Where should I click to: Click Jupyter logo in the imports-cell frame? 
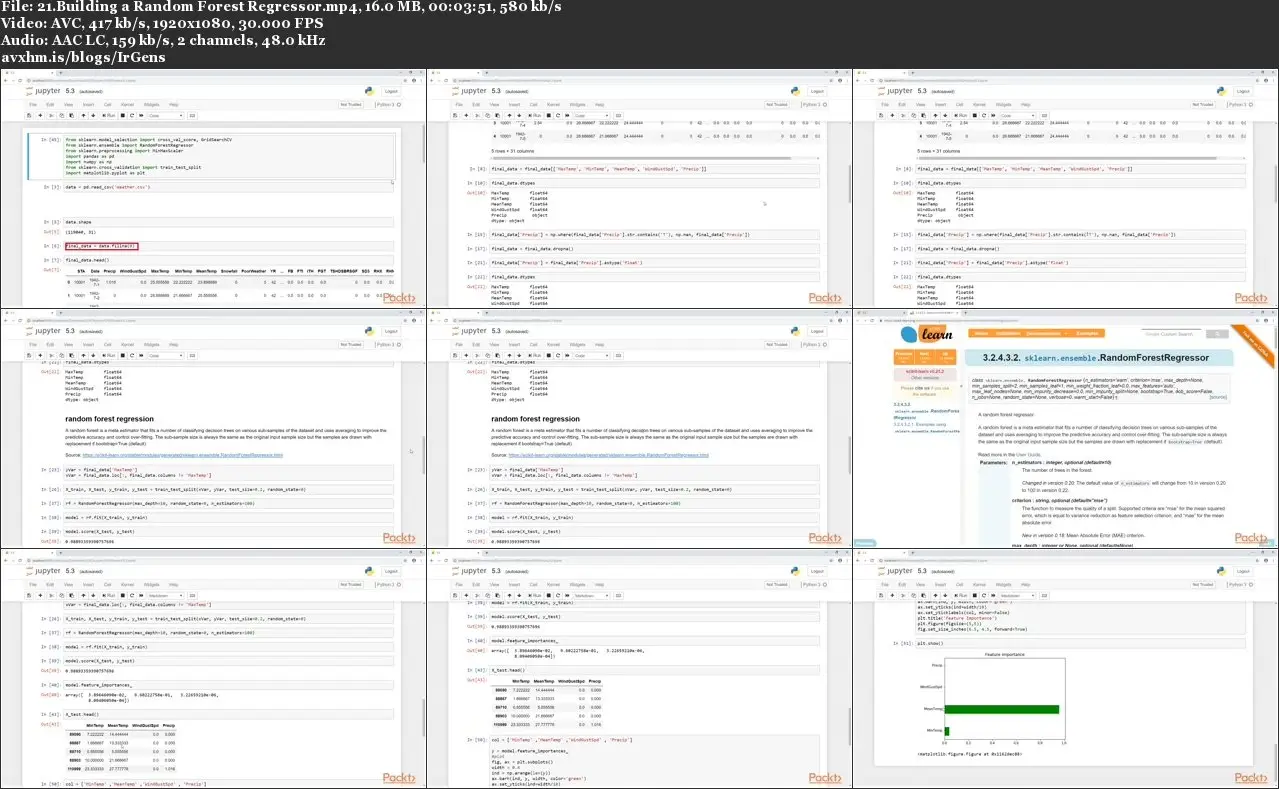point(44,91)
